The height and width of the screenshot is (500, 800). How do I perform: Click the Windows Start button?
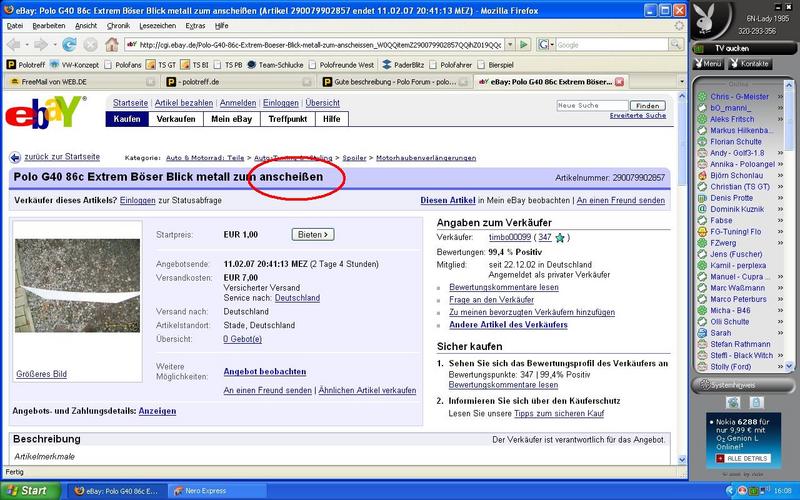[x=29, y=491]
